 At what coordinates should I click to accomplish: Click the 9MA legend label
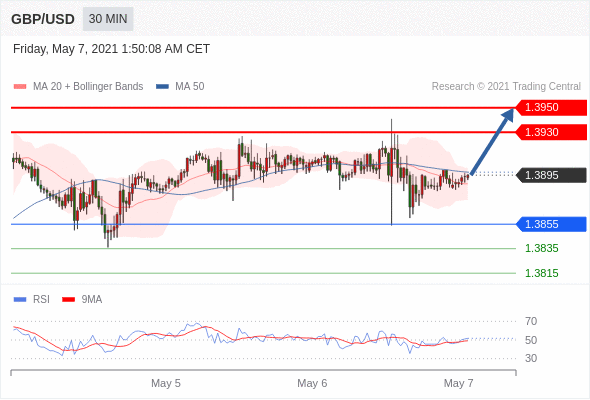(92, 300)
